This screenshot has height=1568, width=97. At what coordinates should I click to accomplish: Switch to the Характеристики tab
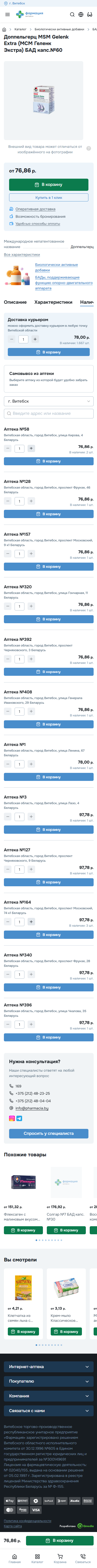coord(53,302)
